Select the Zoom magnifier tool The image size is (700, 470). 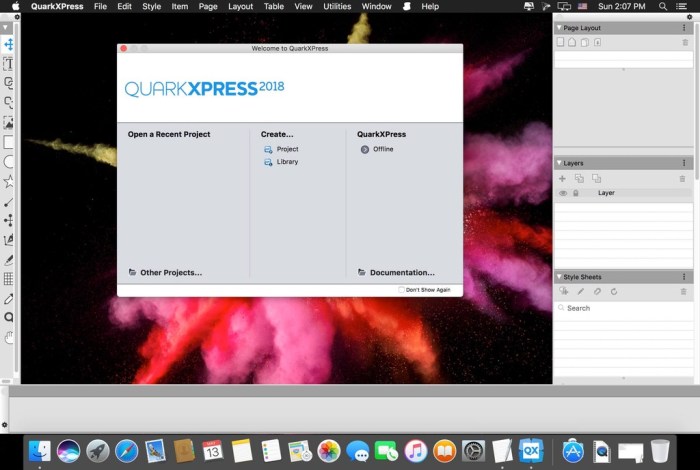click(x=8, y=317)
